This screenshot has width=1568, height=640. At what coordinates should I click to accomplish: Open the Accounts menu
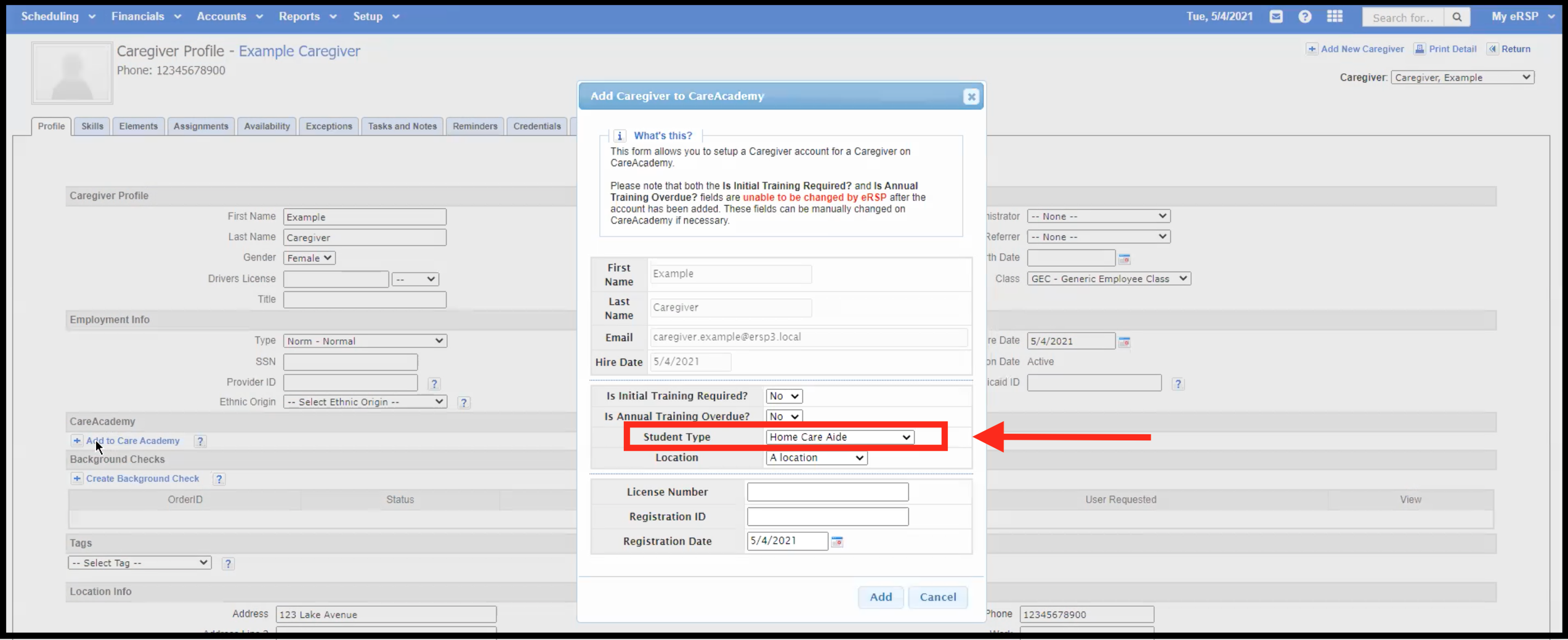[230, 17]
